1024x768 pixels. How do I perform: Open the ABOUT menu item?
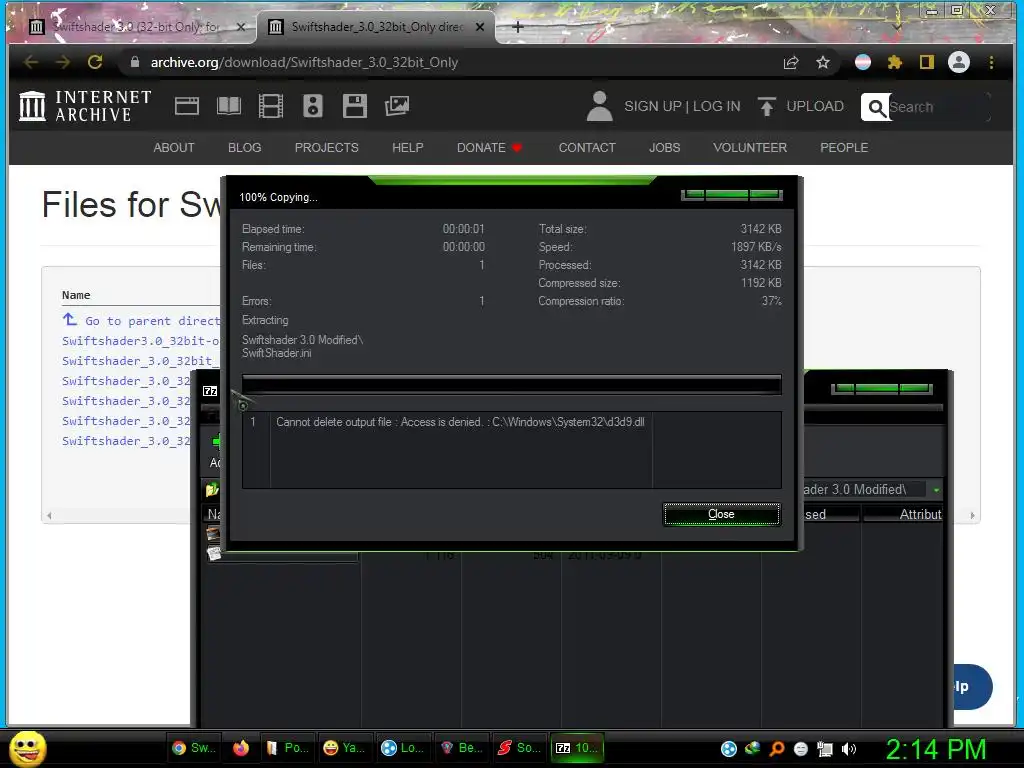pos(174,148)
